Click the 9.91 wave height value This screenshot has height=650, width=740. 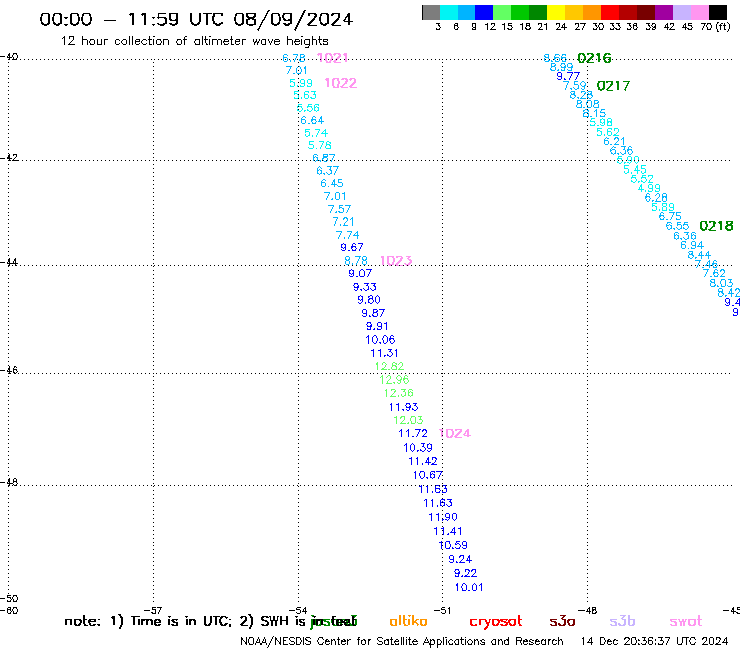click(377, 326)
